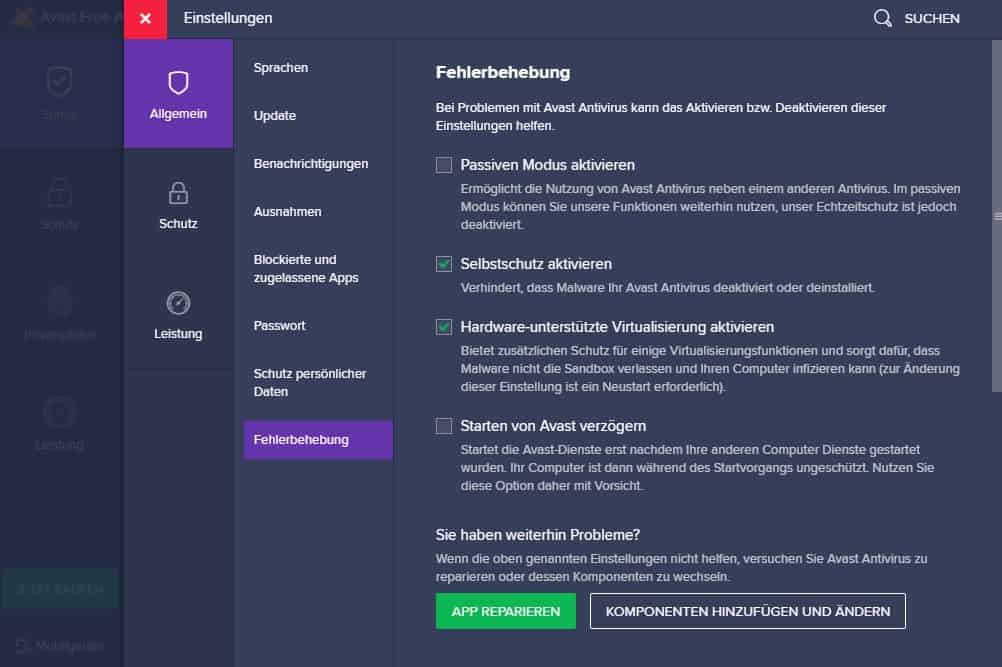Viewport: 1002px width, 667px height.
Task: Open the Sprachen settings page
Action: pyautogui.click(x=281, y=68)
